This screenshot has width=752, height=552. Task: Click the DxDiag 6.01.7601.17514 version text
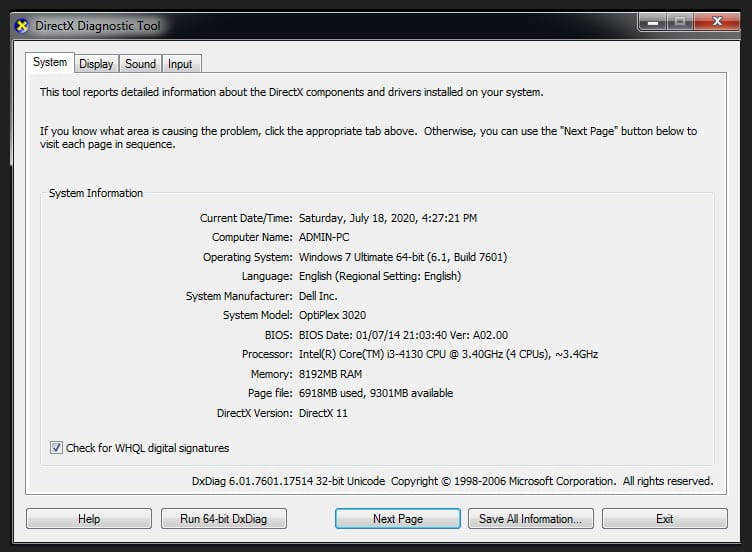288,481
